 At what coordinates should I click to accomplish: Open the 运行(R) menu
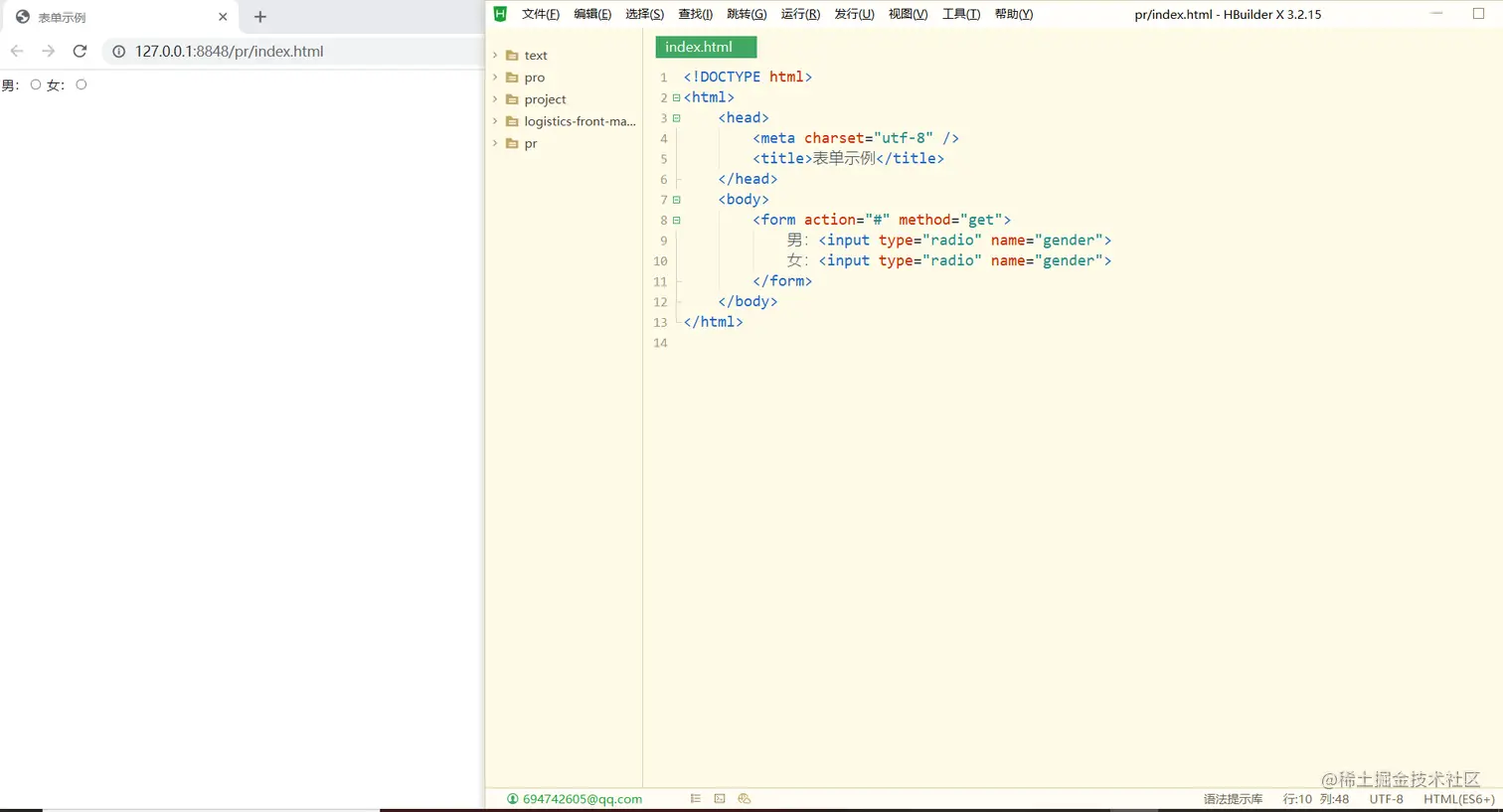[800, 14]
